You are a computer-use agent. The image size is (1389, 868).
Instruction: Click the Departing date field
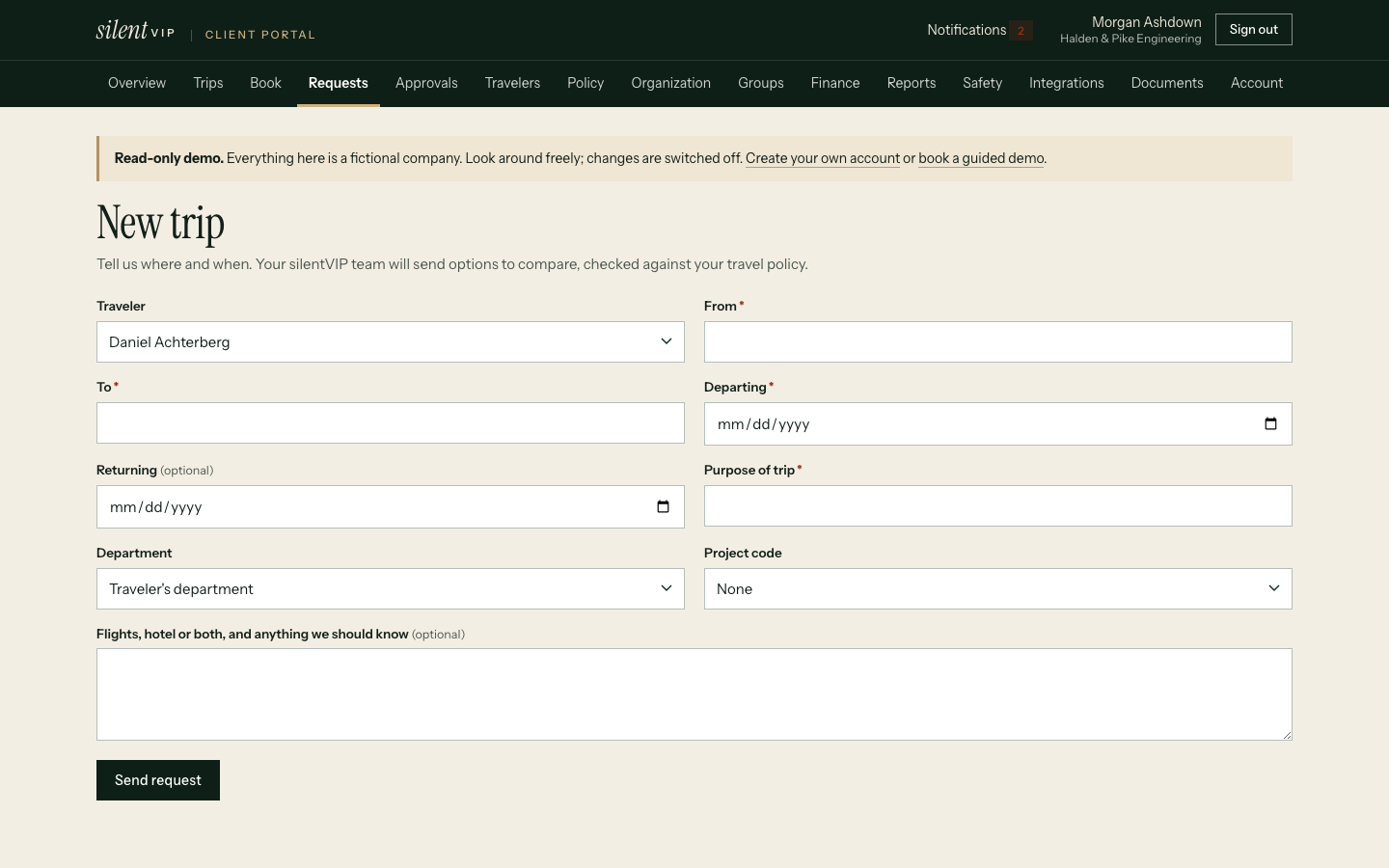coord(998,424)
